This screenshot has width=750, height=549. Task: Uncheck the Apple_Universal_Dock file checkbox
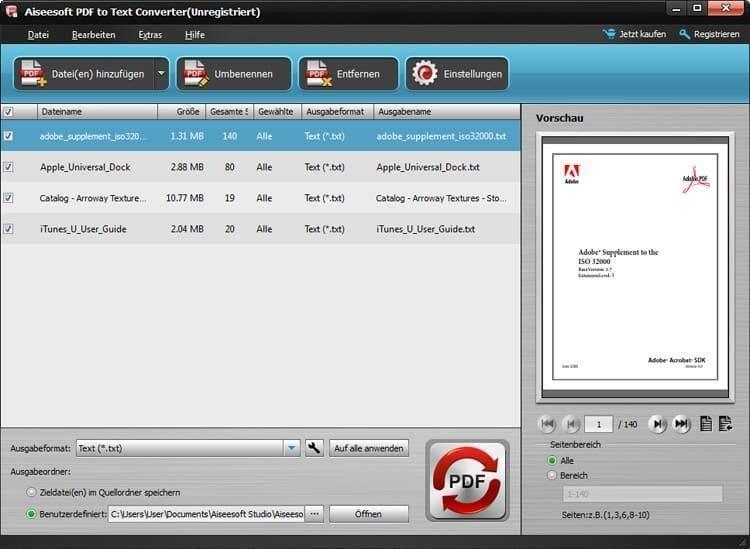pyautogui.click(x=8, y=167)
